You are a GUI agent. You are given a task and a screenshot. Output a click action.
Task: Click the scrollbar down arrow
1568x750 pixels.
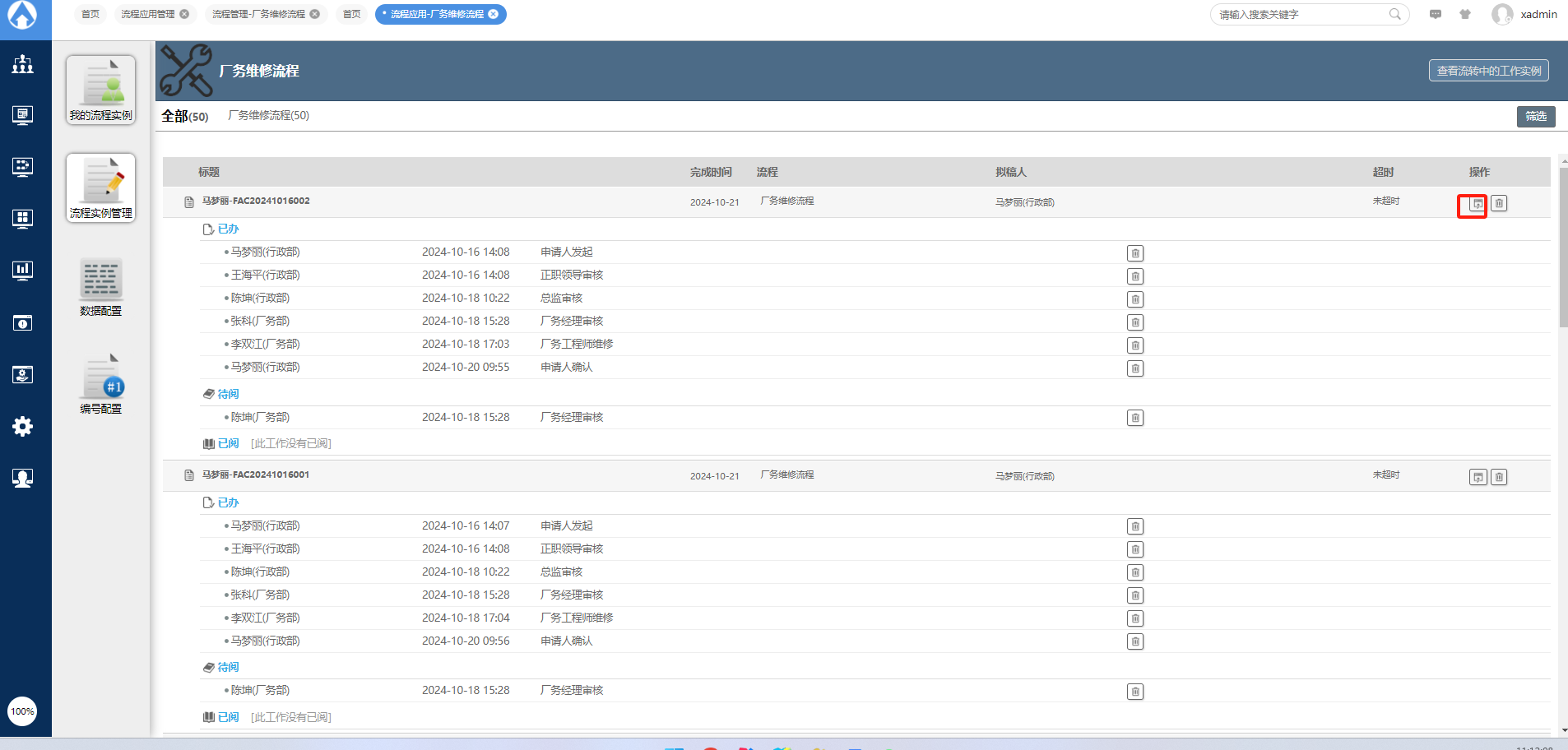pos(1564,730)
